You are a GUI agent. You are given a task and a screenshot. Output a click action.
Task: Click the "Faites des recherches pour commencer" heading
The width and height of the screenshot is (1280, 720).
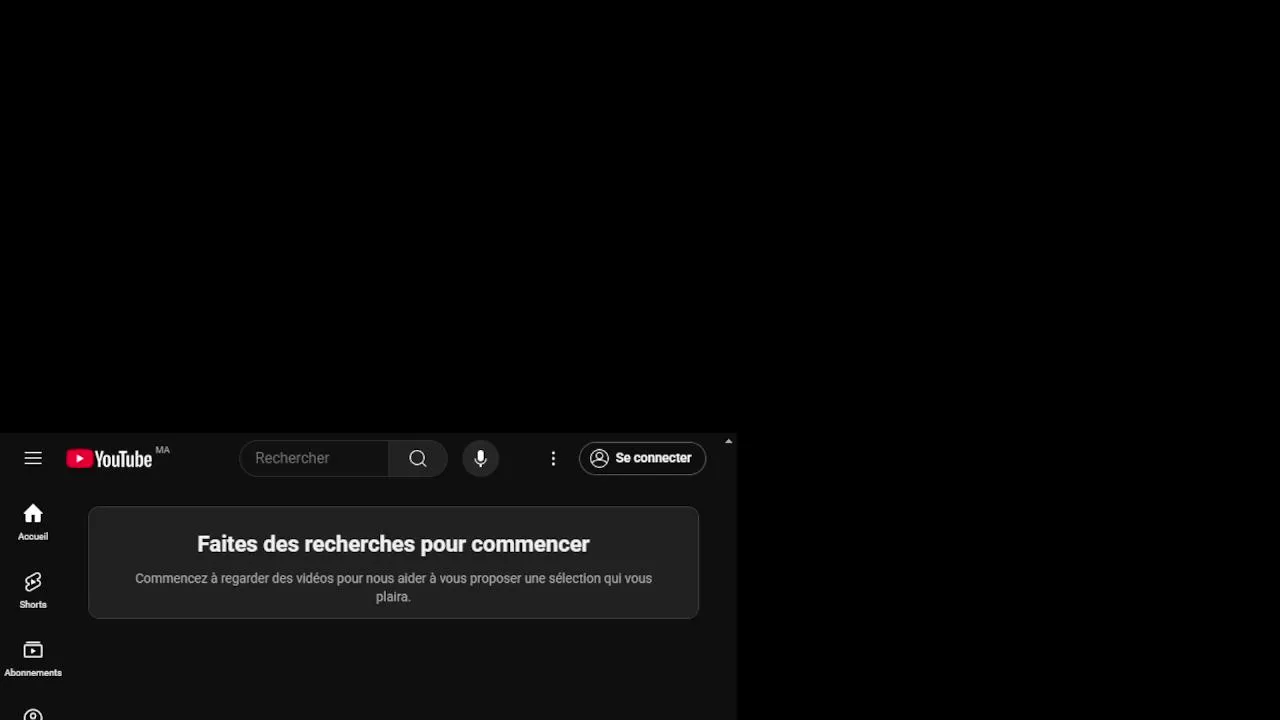[393, 544]
